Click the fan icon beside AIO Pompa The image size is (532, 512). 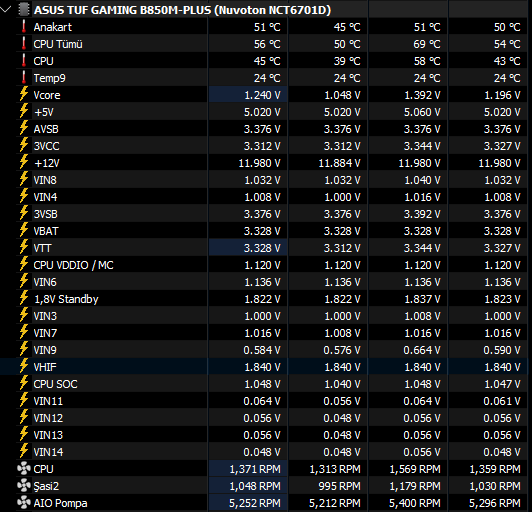click(x=24, y=502)
